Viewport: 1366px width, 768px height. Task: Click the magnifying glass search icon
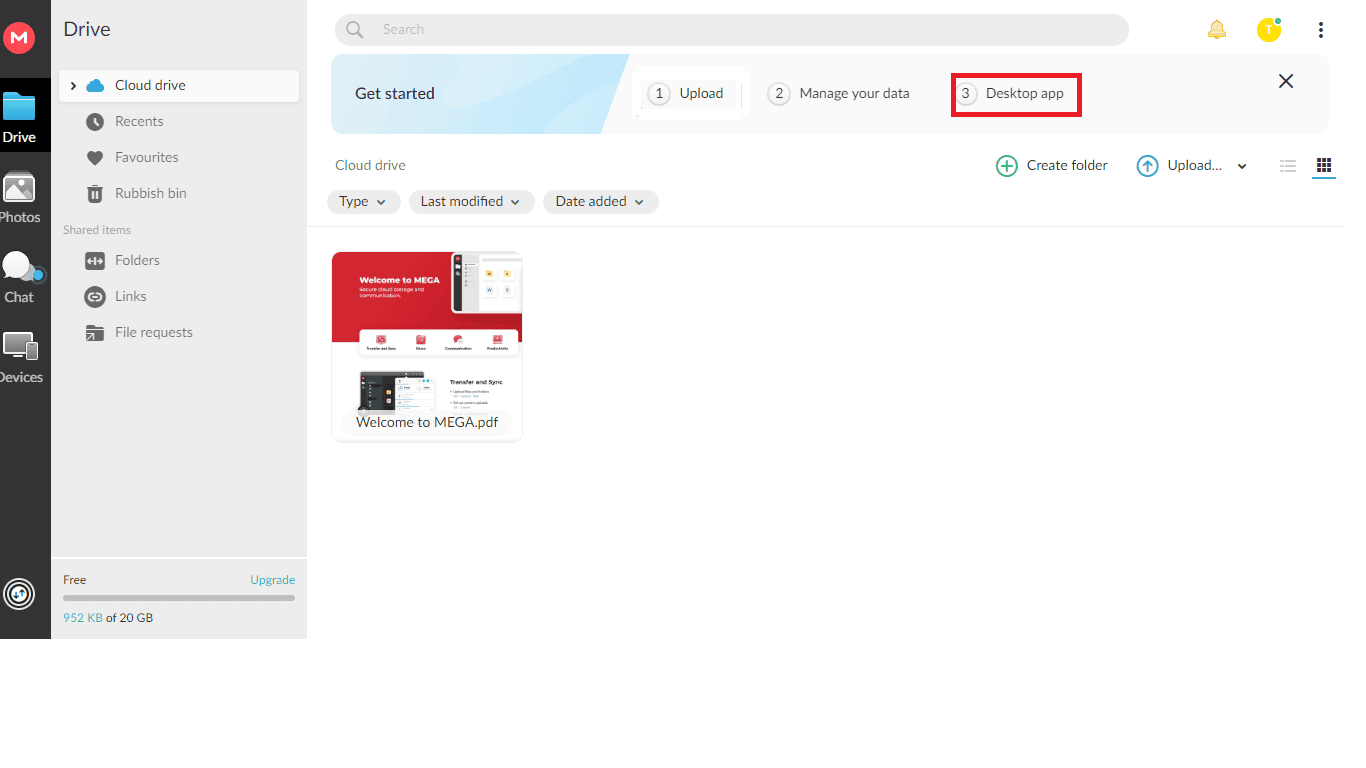[x=355, y=30]
